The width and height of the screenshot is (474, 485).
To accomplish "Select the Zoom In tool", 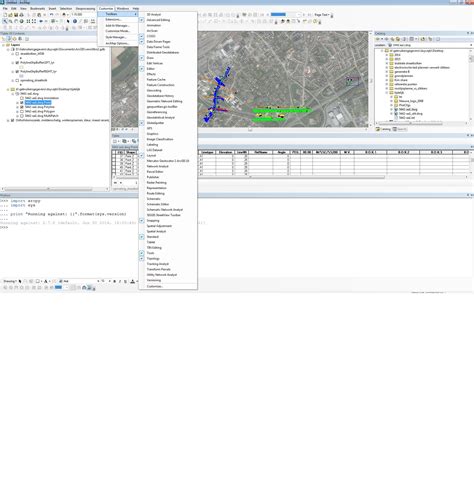I will click(x=5, y=21).
